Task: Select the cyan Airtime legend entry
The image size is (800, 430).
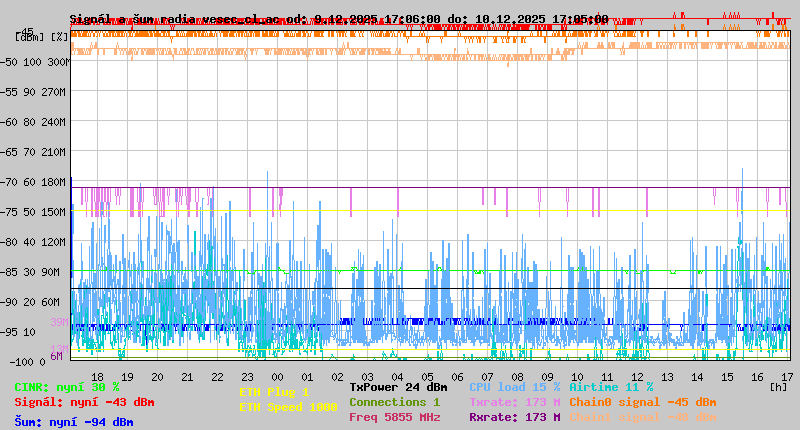Action: point(611,387)
